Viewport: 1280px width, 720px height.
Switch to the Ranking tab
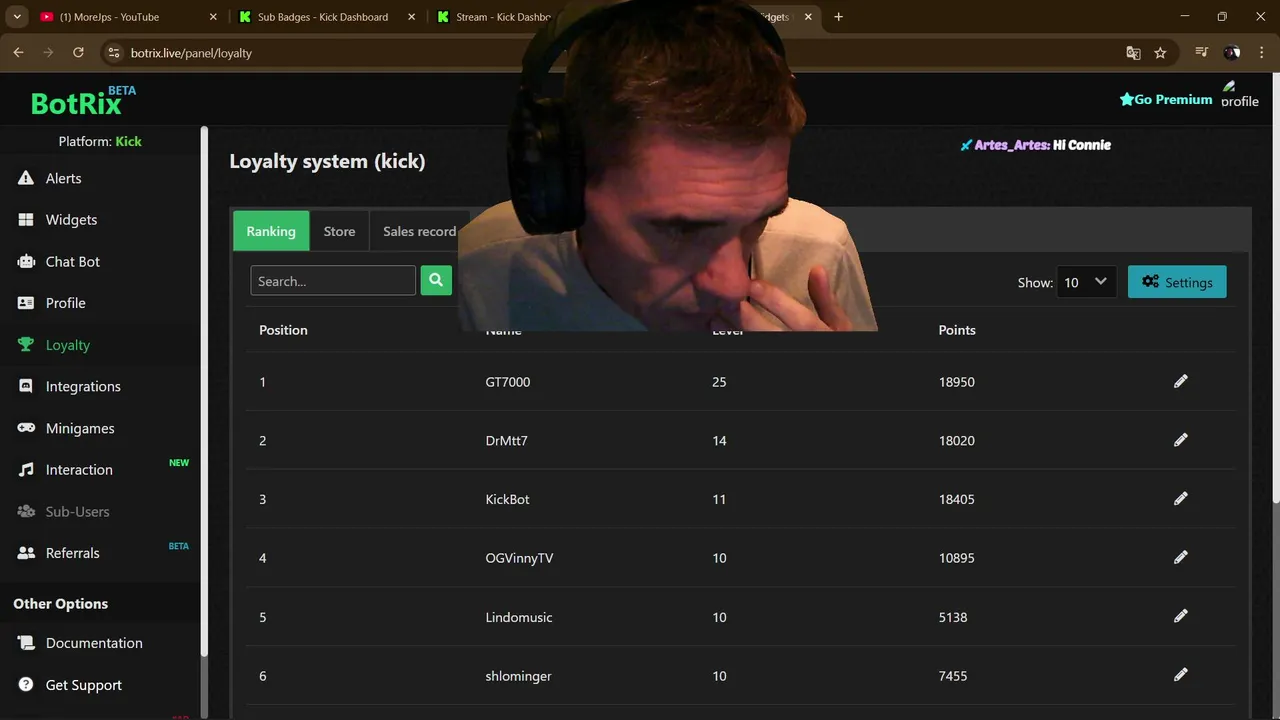tap(271, 231)
